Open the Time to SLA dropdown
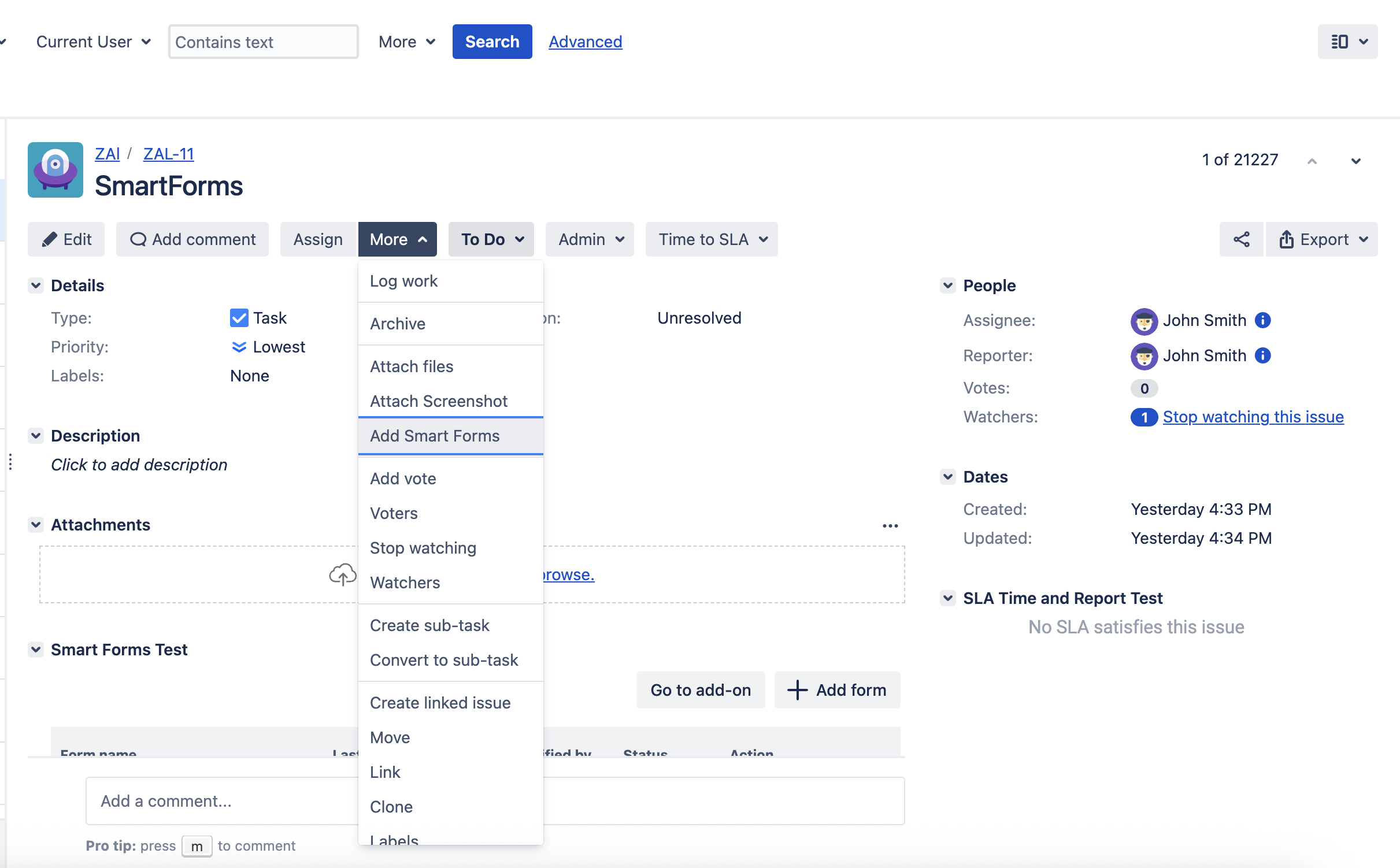 712,239
